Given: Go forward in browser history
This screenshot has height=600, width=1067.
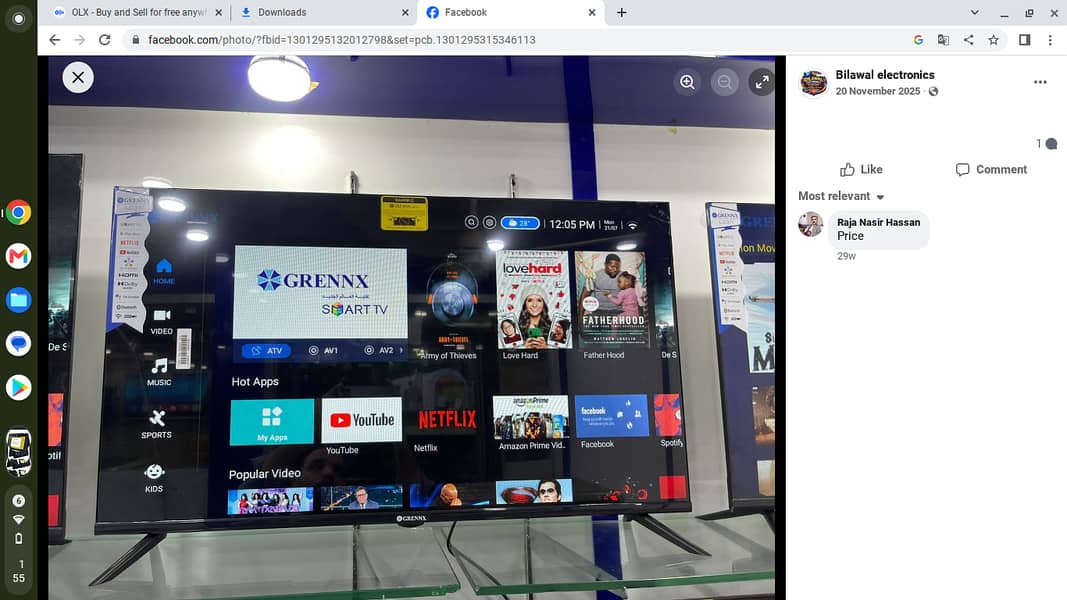Looking at the screenshot, I should tap(80, 40).
